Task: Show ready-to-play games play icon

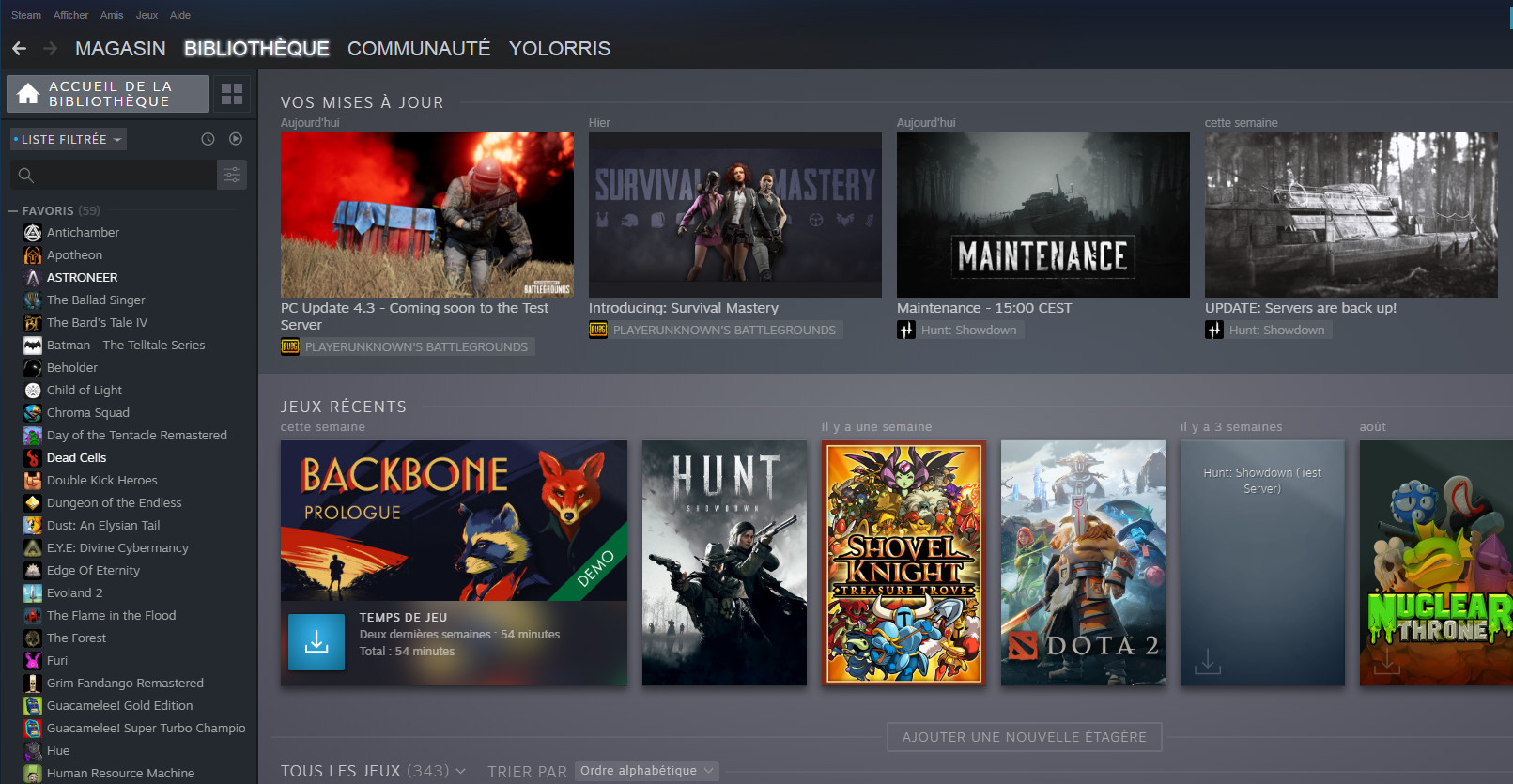Action: click(236, 139)
